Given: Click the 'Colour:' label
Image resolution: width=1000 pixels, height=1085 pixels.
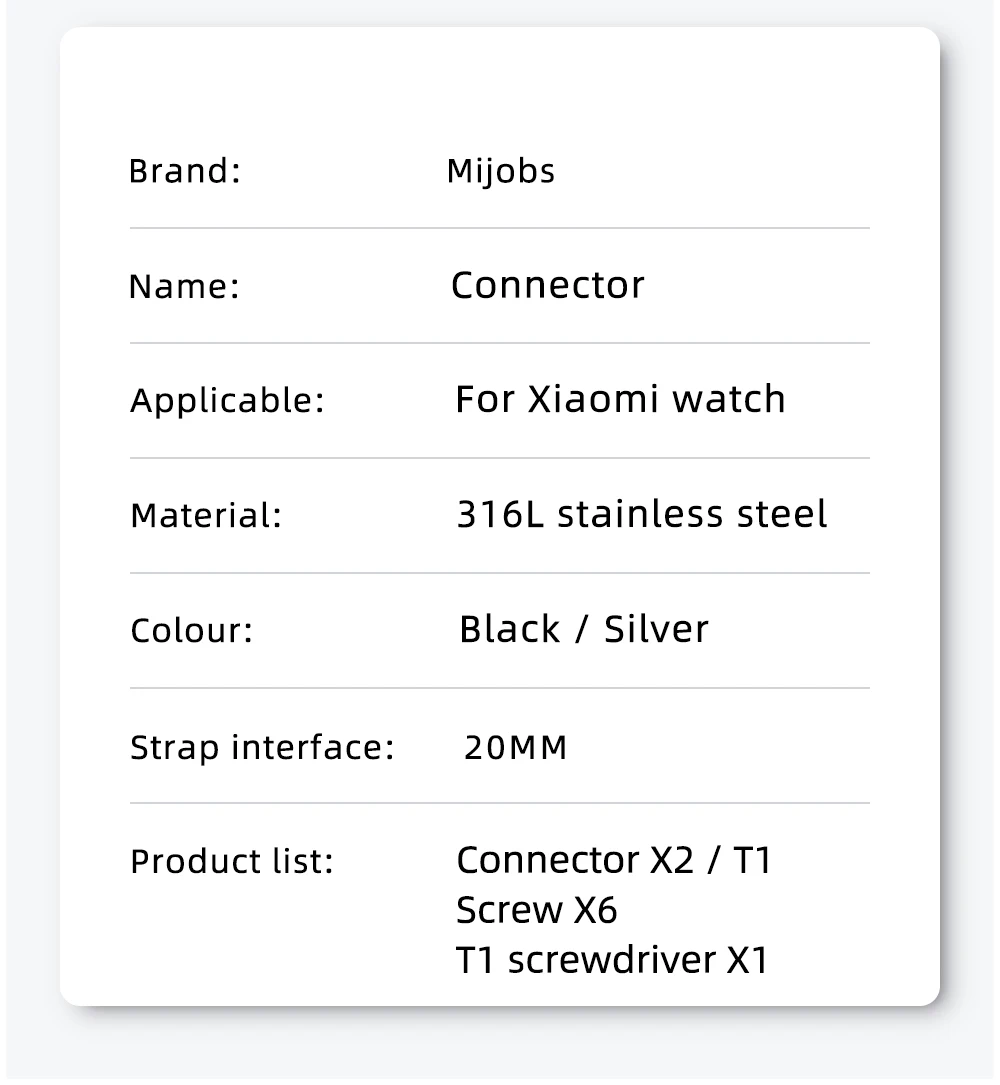Looking at the screenshot, I should point(191,631).
